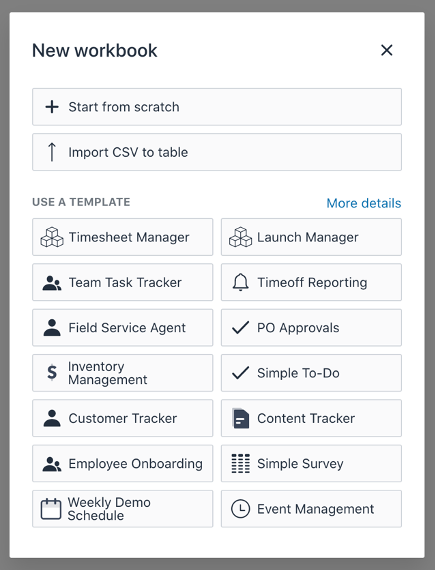This screenshot has height=570, width=435.
Task: Click the bell icon beside Timeoff Reporting
Action: (241, 282)
